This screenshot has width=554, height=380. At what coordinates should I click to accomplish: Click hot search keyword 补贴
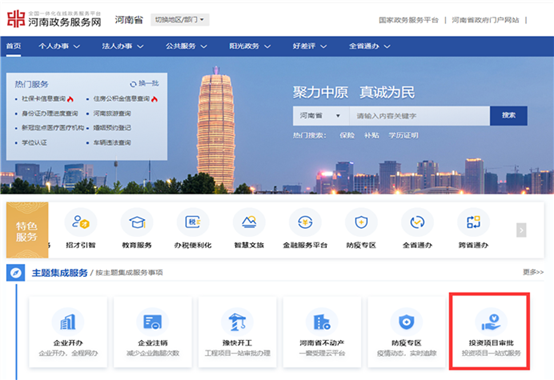pos(372,136)
